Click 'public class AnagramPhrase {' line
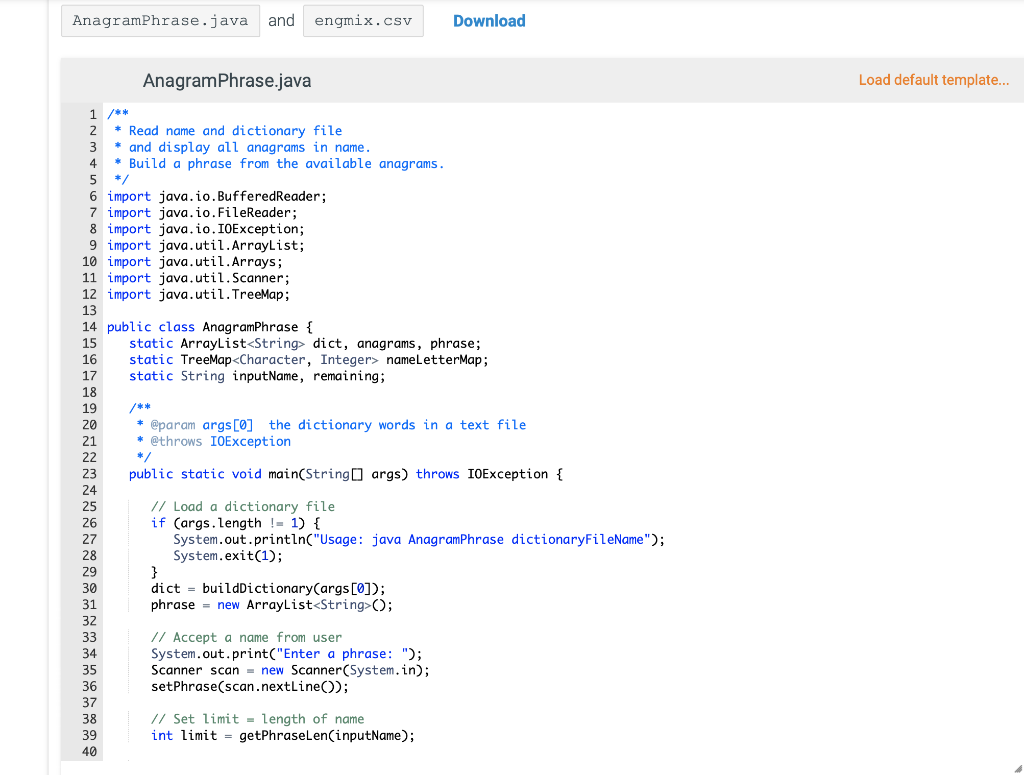 210,327
